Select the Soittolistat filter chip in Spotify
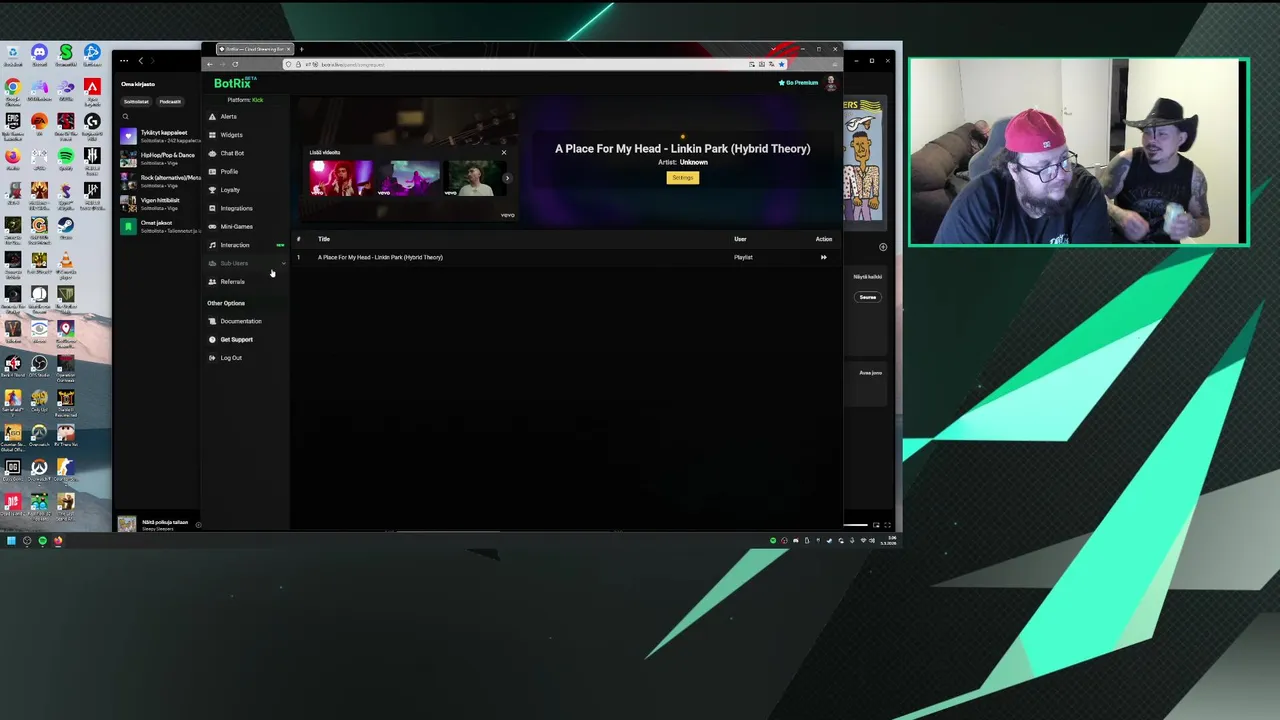The height and width of the screenshot is (720, 1280). click(x=136, y=102)
